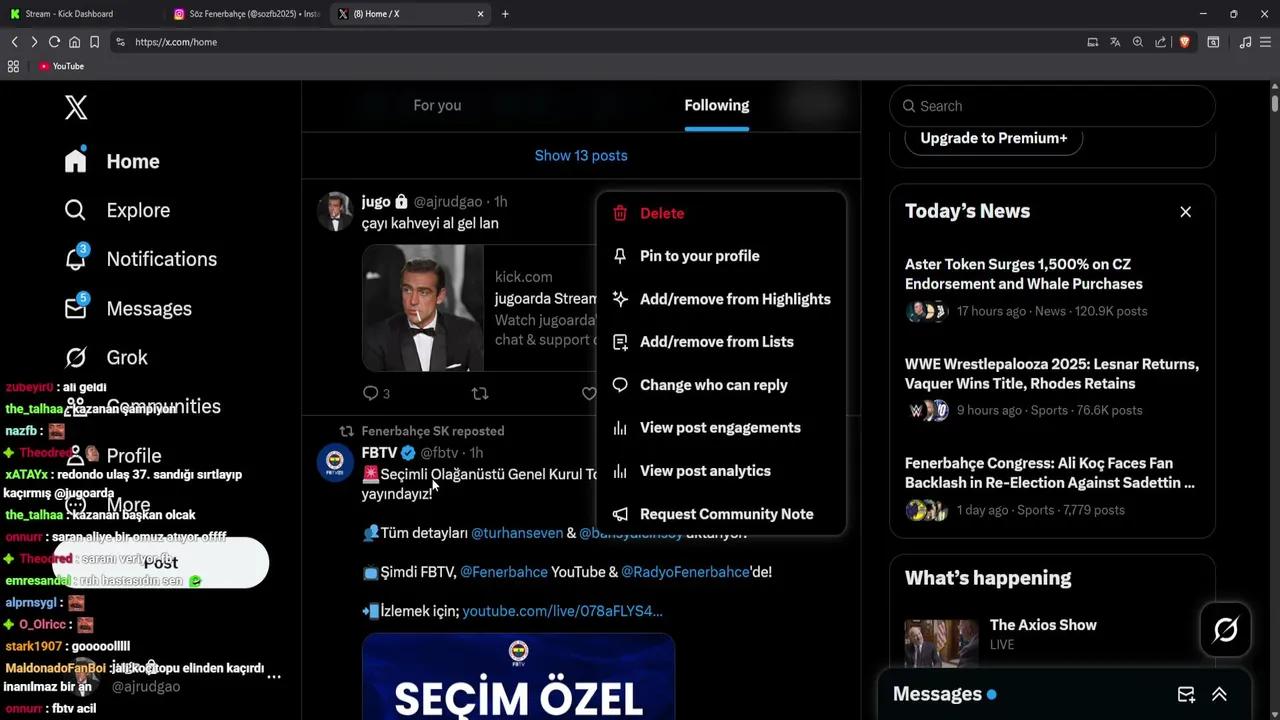The height and width of the screenshot is (720, 1280).
Task: Switch to the Söz Fenerbahçe Instagram tab
Action: 247,14
